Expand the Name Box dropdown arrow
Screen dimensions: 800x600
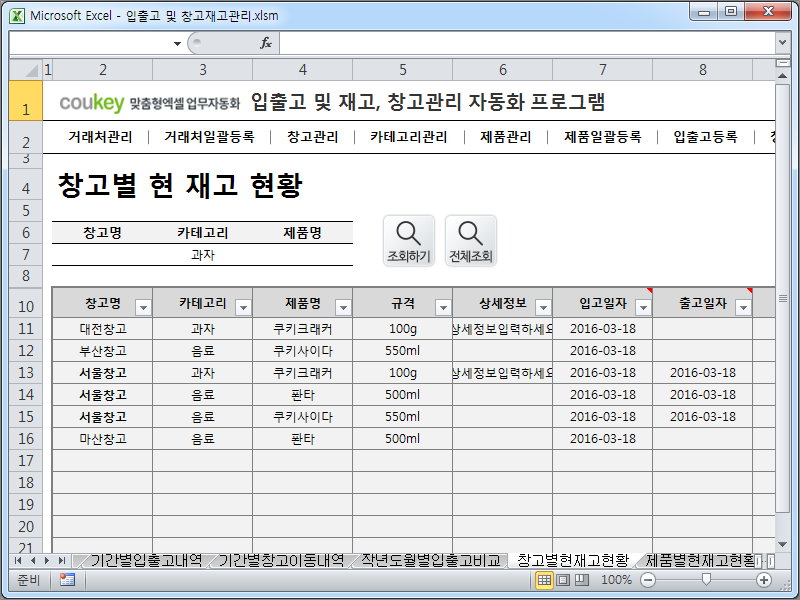(x=177, y=43)
